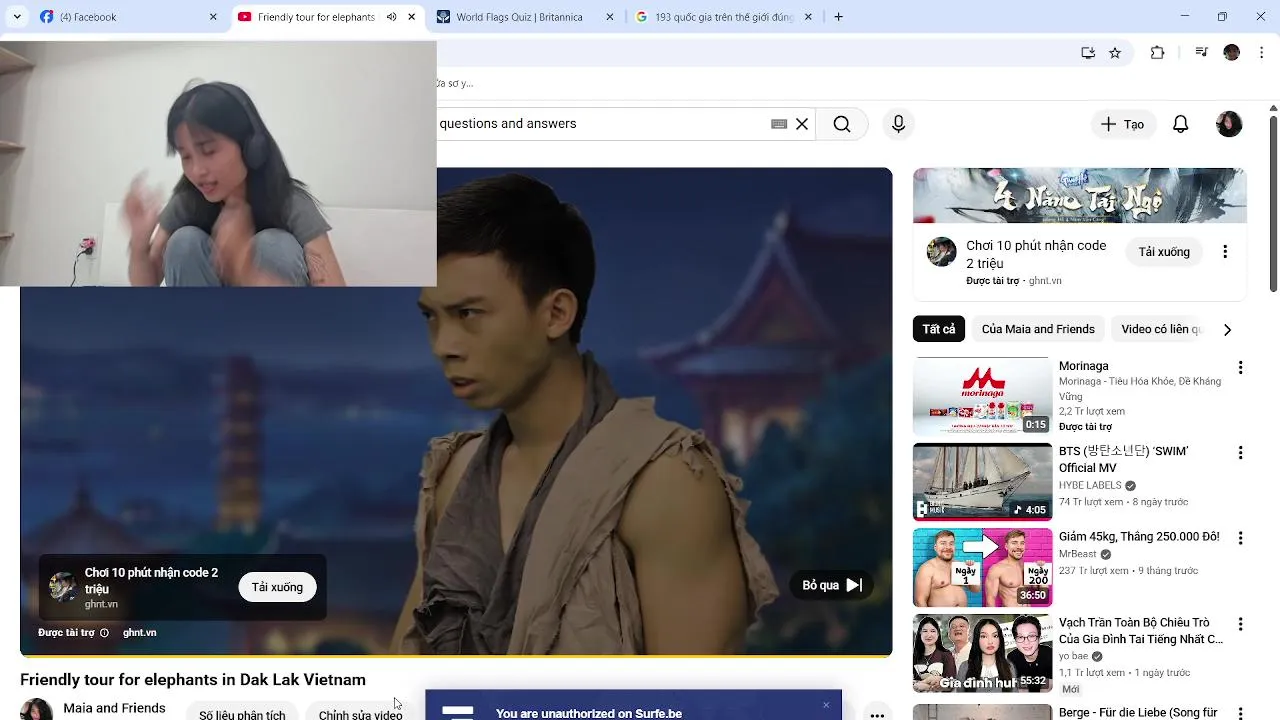The height and width of the screenshot is (720, 1280).
Task: Switch to World Flags Quiz Britannica tab
Action: [x=518, y=17]
